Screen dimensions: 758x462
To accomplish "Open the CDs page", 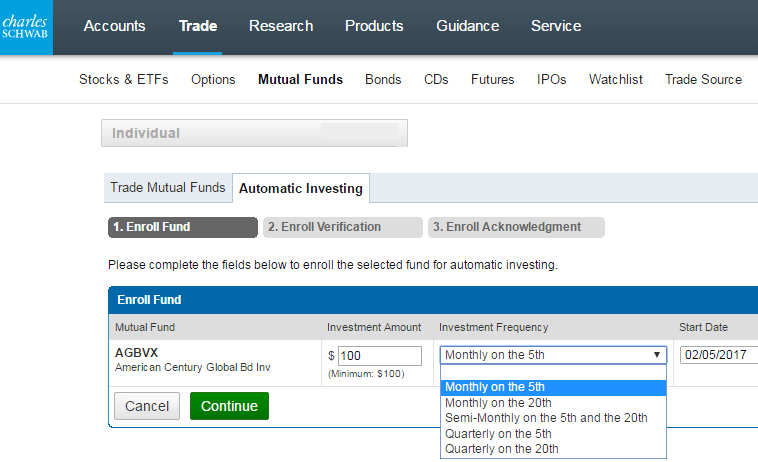I will (436, 79).
